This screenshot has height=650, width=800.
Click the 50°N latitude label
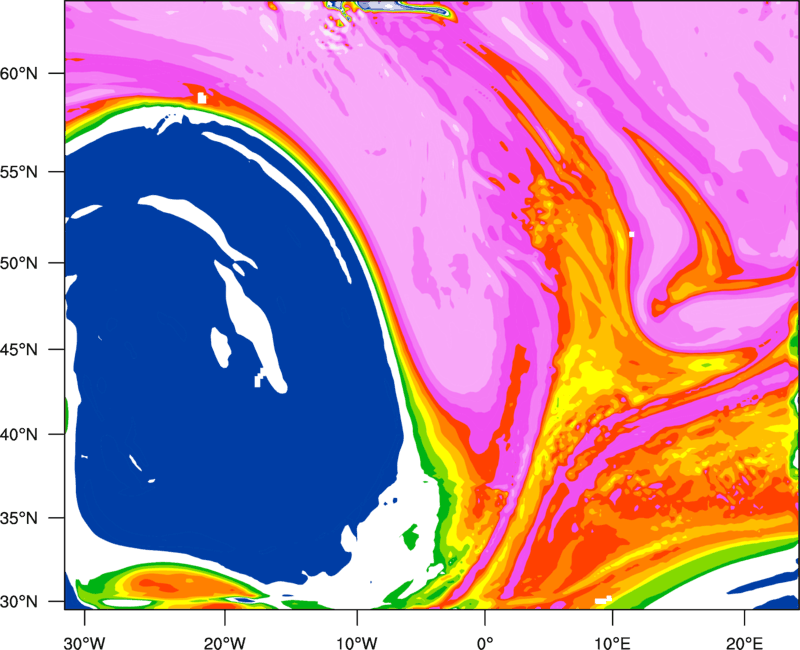(x=19, y=263)
